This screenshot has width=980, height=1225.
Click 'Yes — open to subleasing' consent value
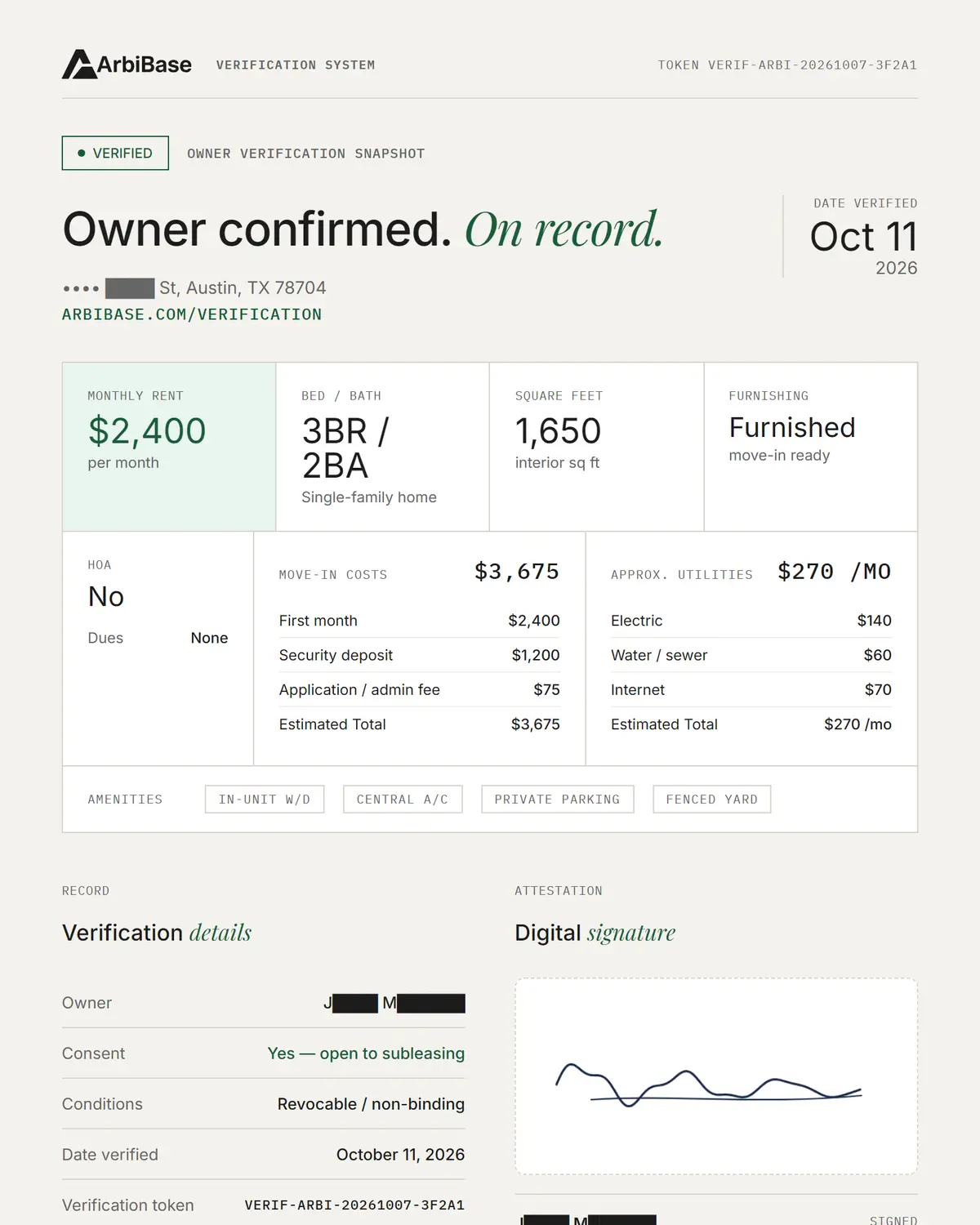pyautogui.click(x=366, y=1053)
